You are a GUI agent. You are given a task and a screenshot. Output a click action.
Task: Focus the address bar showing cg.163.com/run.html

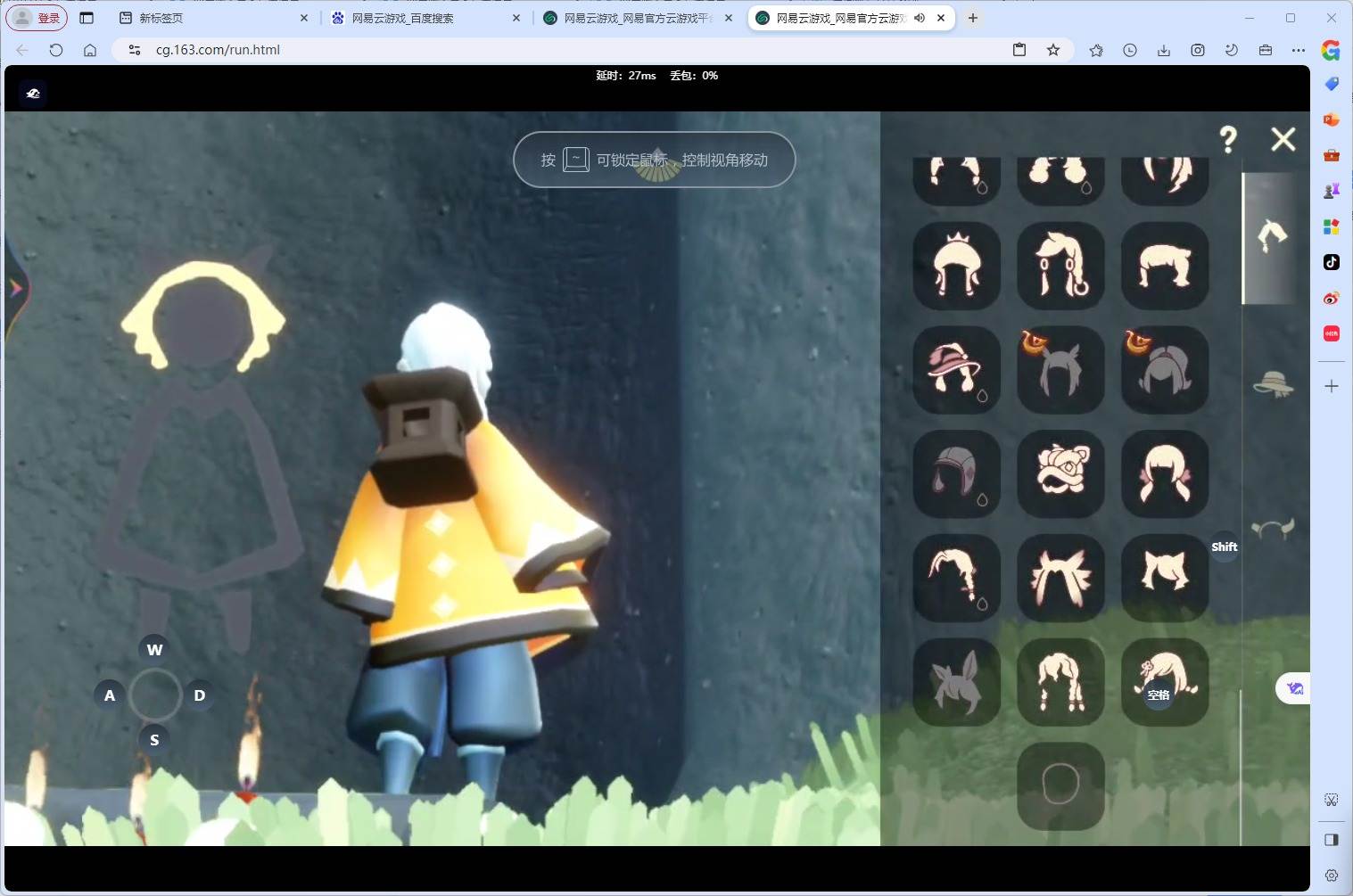pyautogui.click(x=571, y=50)
